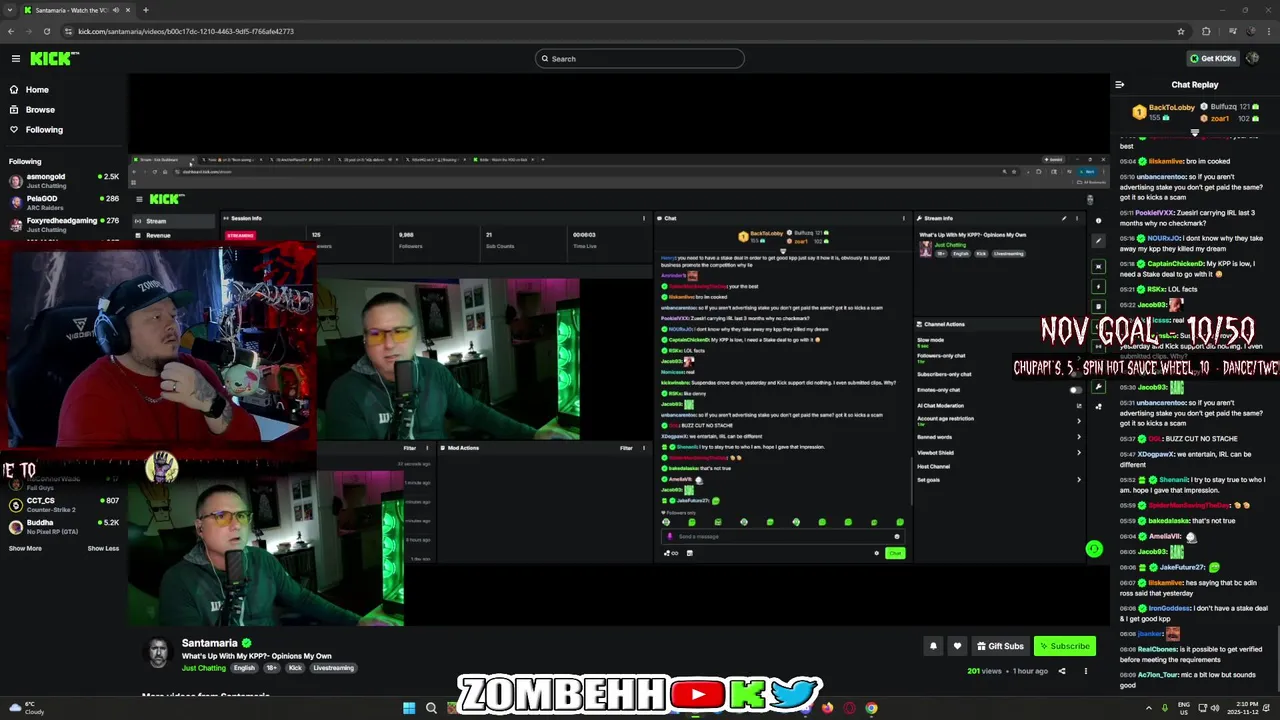Viewport: 1280px width, 720px height.
Task: Expand Viewbot Shield setting
Action: click(1078, 452)
